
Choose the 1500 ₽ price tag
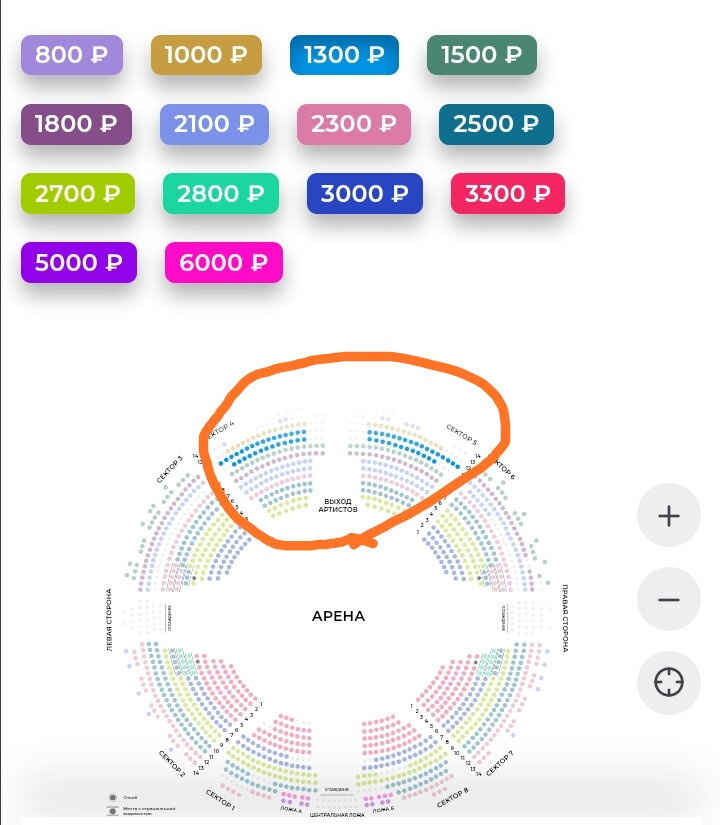pos(482,55)
